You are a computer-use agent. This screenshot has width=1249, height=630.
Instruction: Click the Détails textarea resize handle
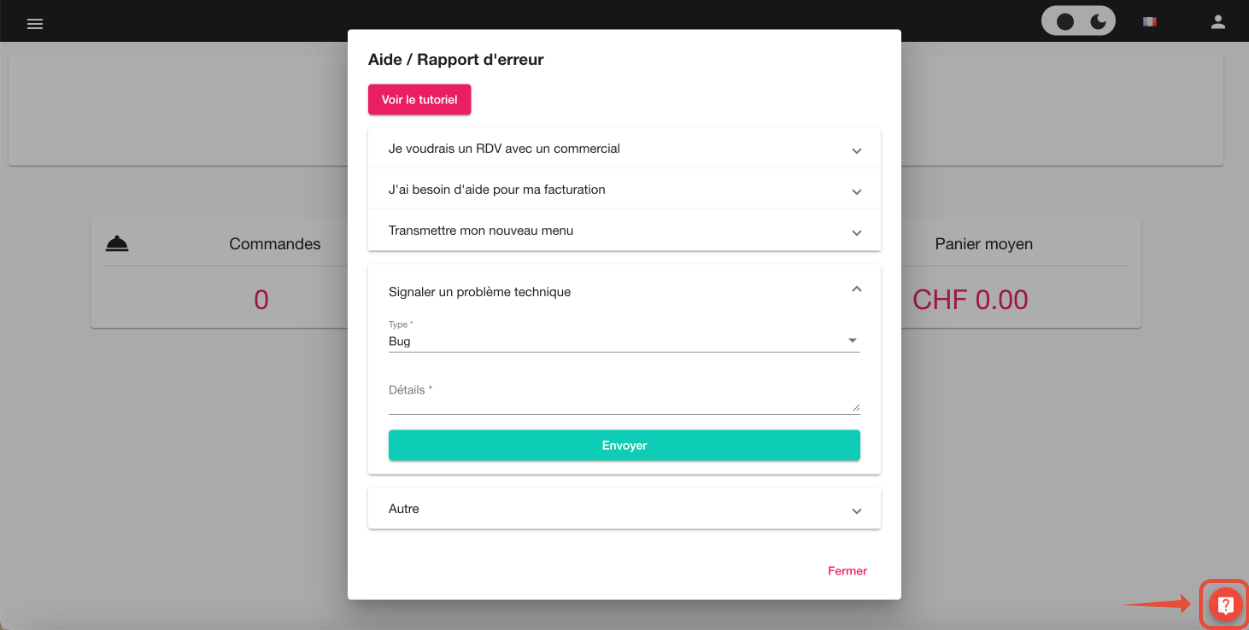pos(856,407)
